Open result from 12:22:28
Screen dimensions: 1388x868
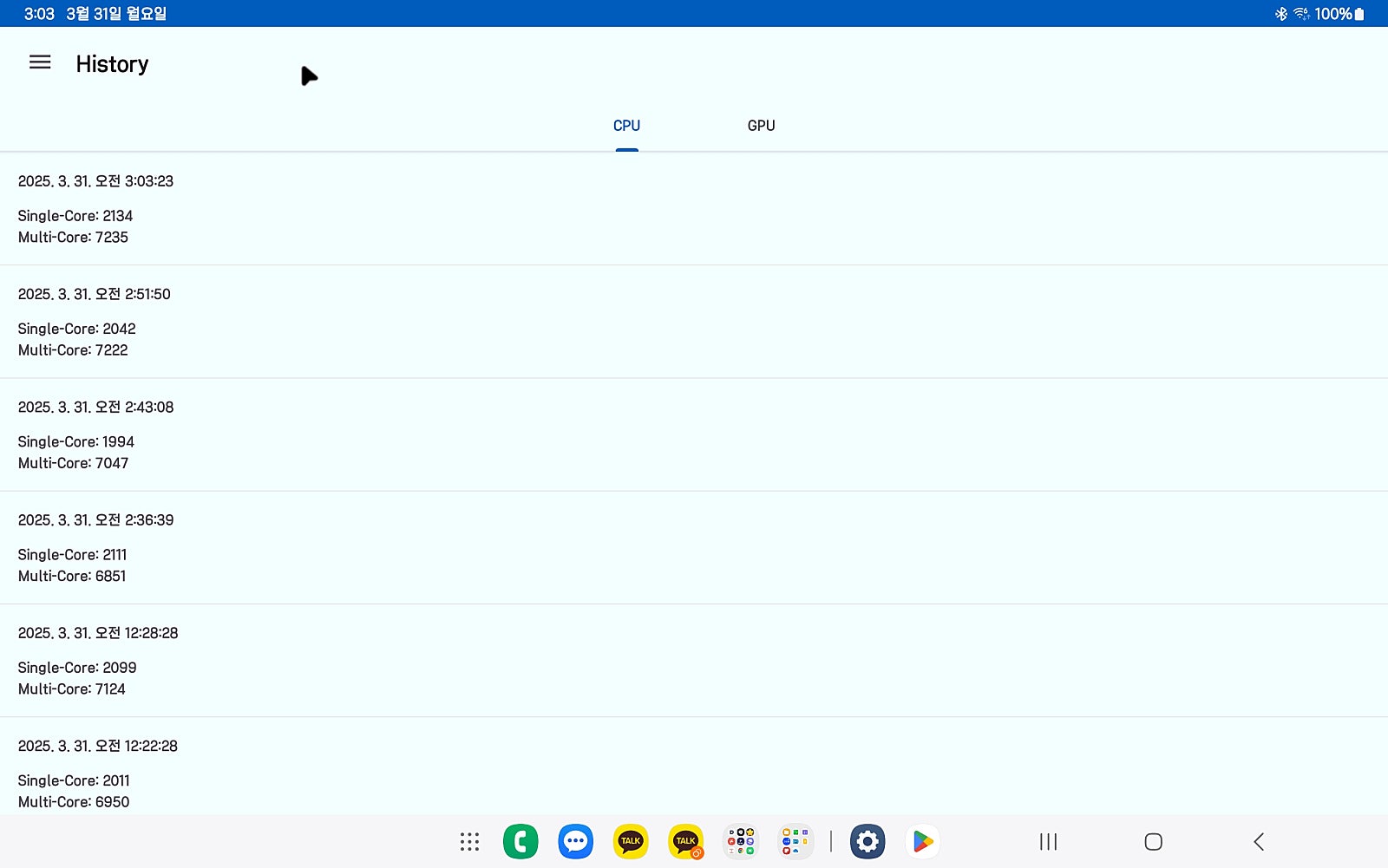pyautogui.click(x=694, y=767)
